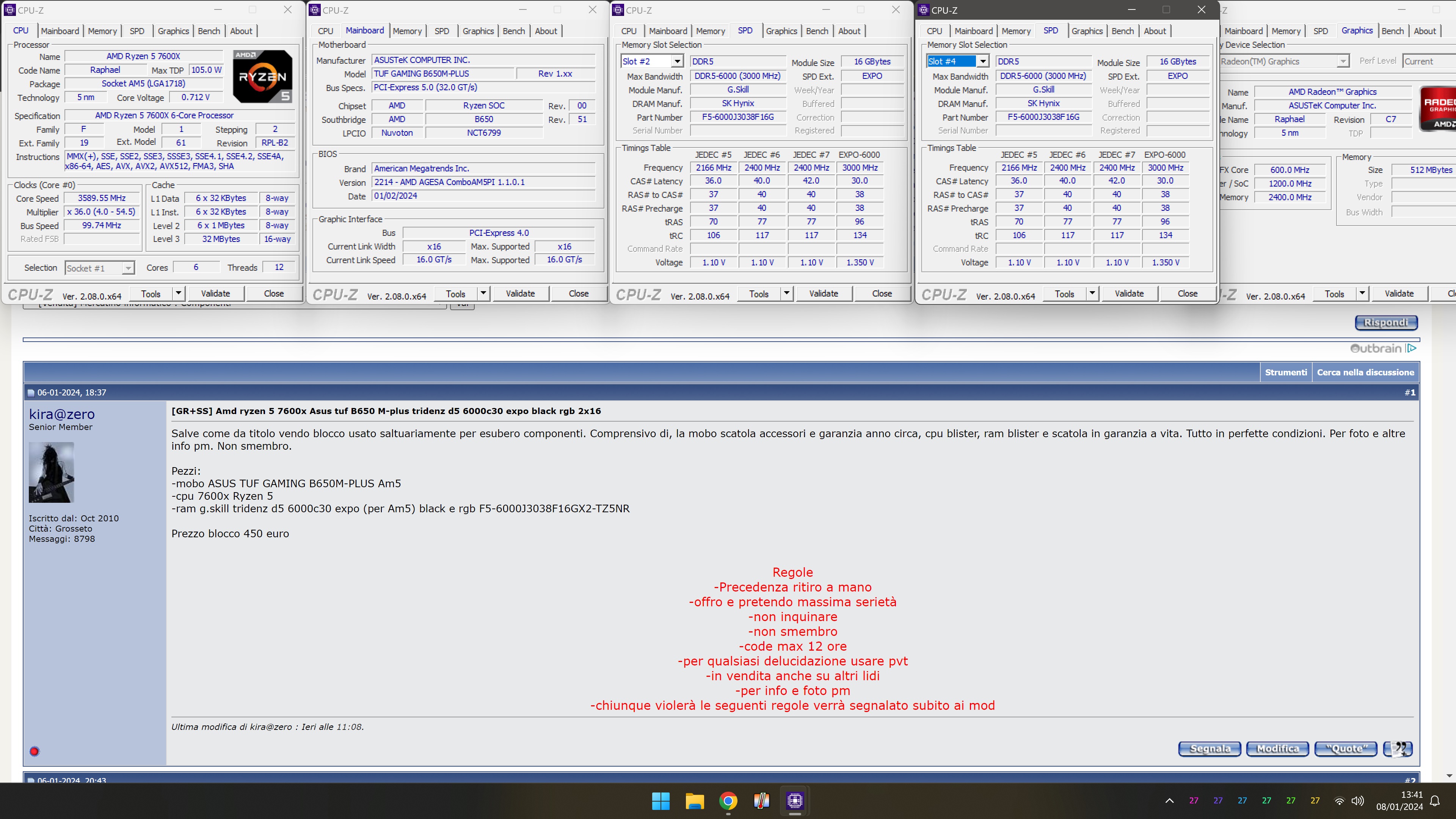1456x819 pixels.
Task: Click the taskbar app icon left of CPU-Z
Action: click(761, 800)
